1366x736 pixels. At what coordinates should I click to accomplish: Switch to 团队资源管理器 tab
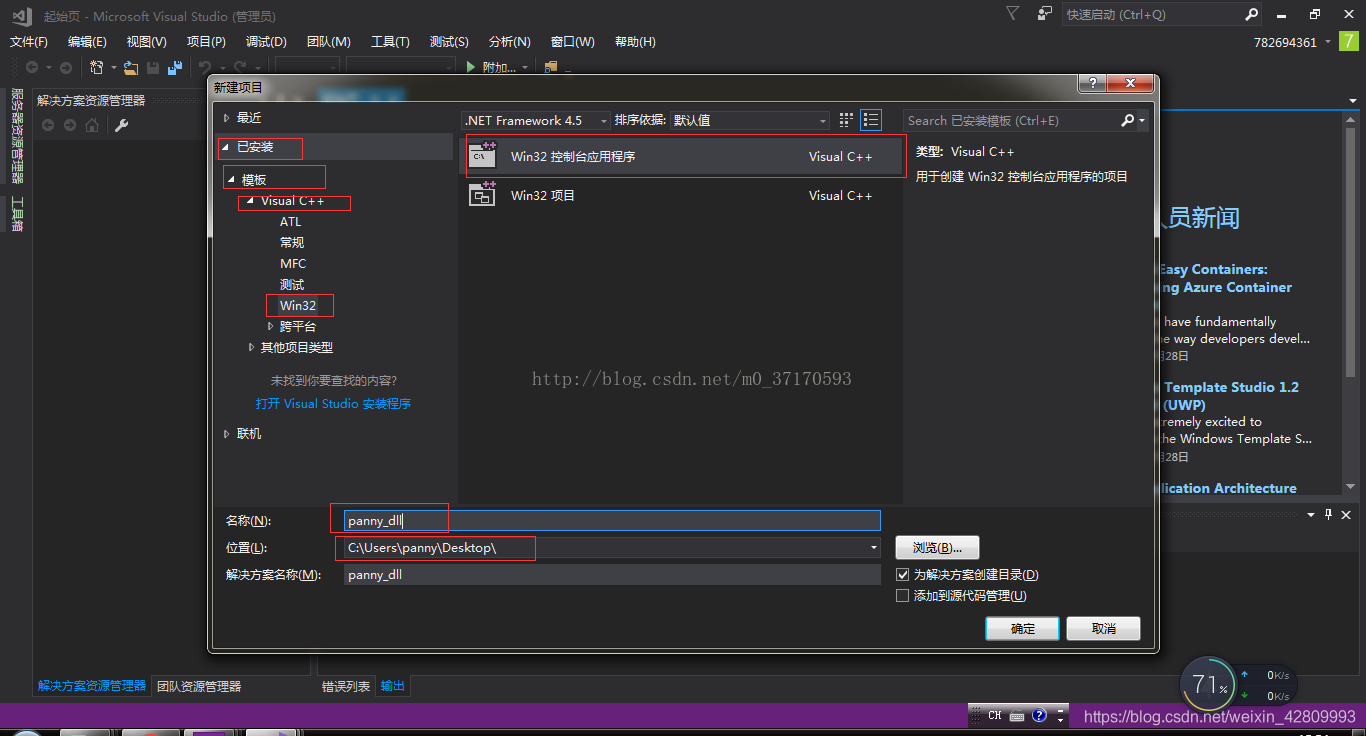click(199, 686)
